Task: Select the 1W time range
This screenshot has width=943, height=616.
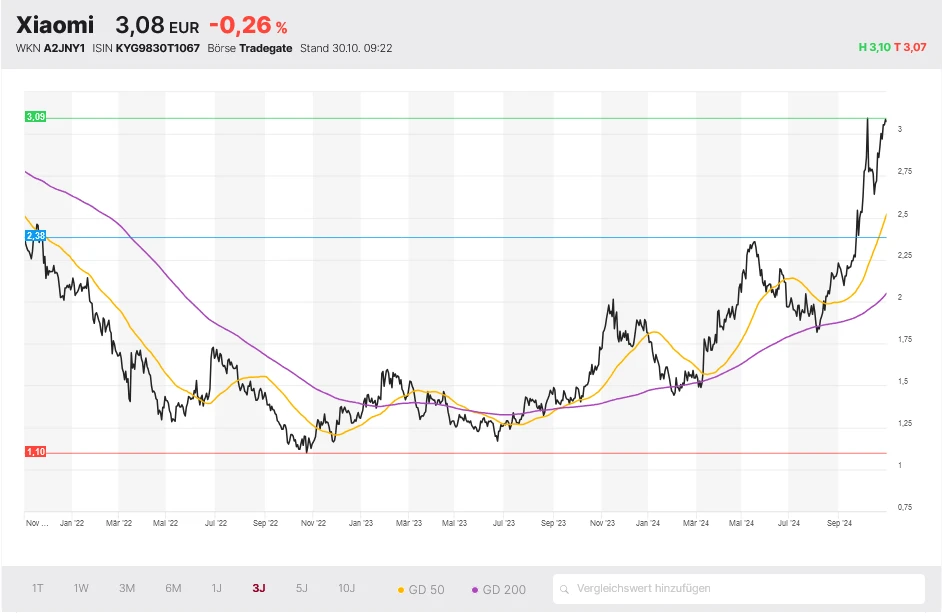Action: [x=81, y=589]
